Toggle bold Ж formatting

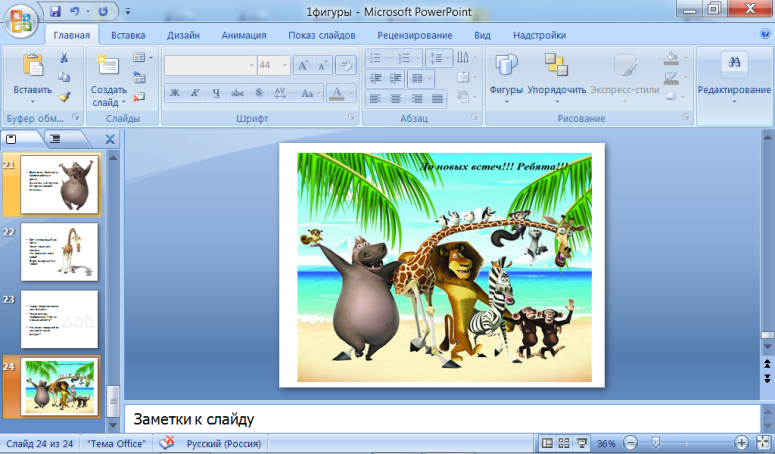174,92
